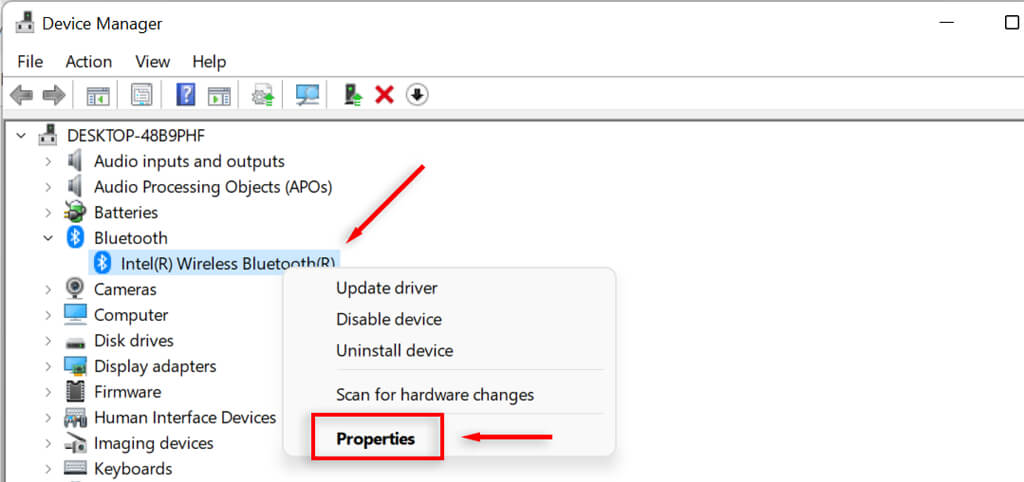The image size is (1024, 482).
Task: Collapse the Bluetooth category
Action: click(x=48, y=238)
